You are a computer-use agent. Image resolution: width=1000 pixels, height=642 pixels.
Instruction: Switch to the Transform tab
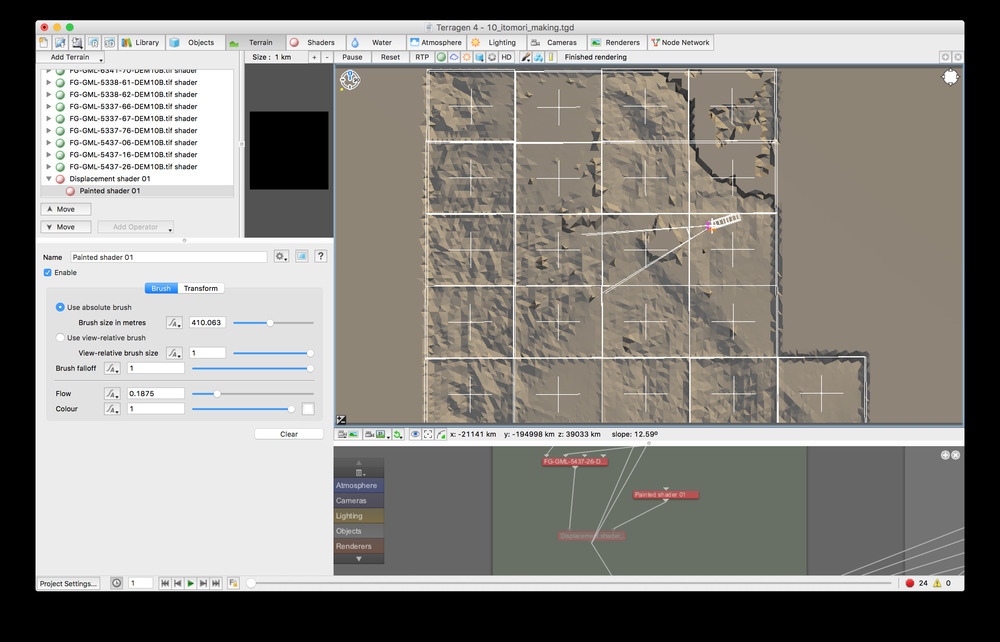201,289
